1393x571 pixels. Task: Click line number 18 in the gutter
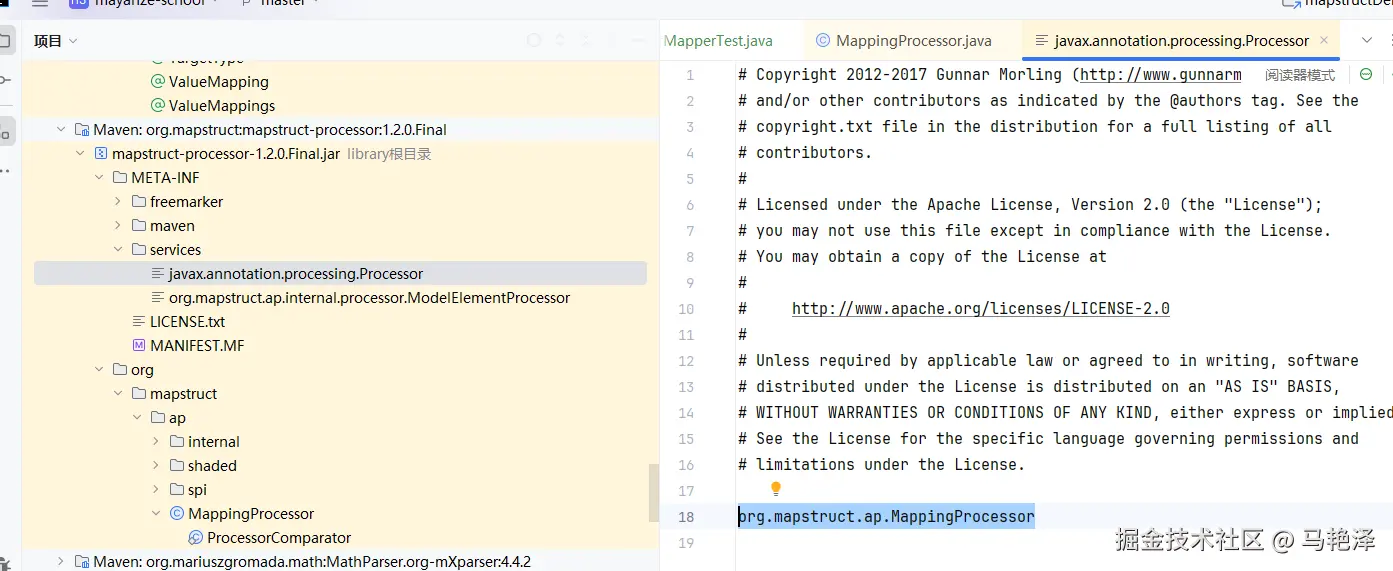tap(686, 517)
